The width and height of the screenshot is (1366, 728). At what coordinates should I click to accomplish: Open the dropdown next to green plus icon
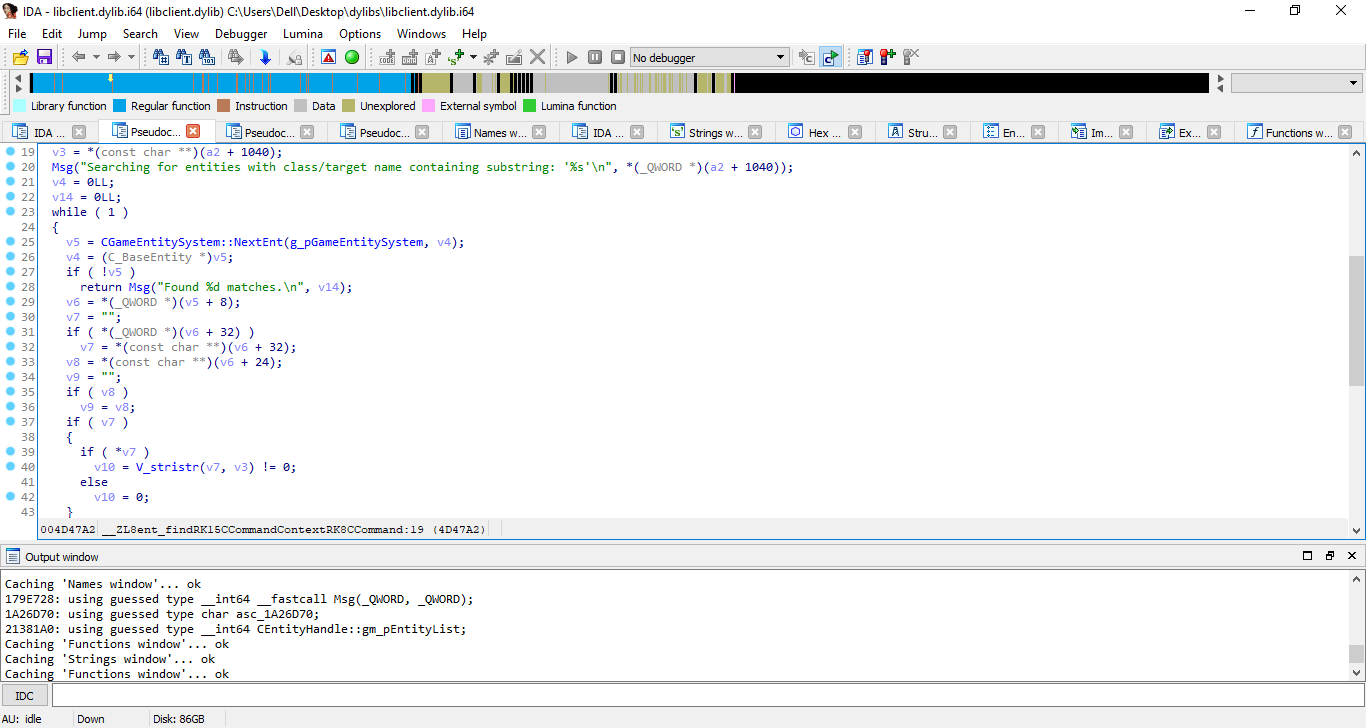pos(473,57)
